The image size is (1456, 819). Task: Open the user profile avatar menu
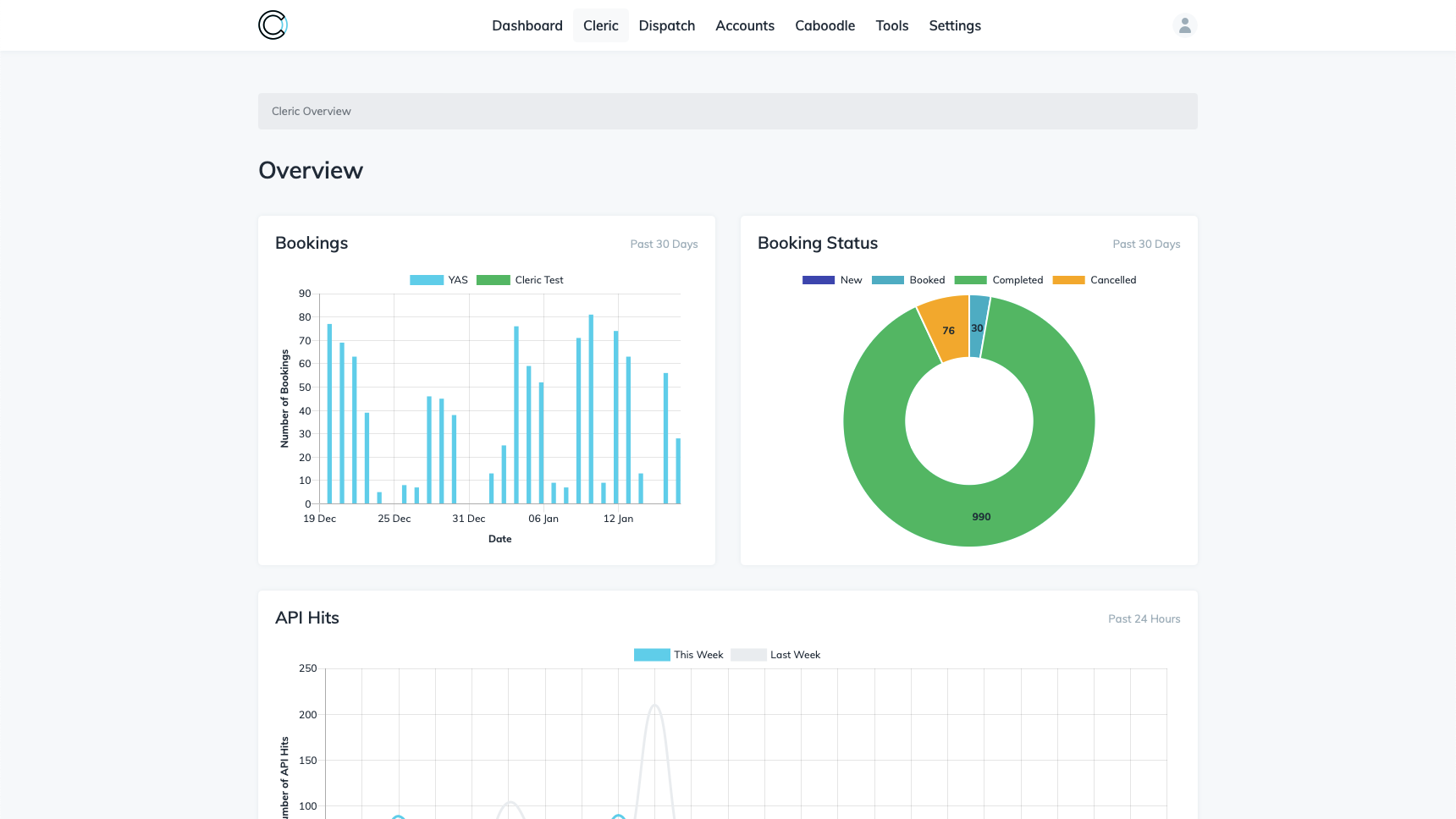pos(1185,25)
